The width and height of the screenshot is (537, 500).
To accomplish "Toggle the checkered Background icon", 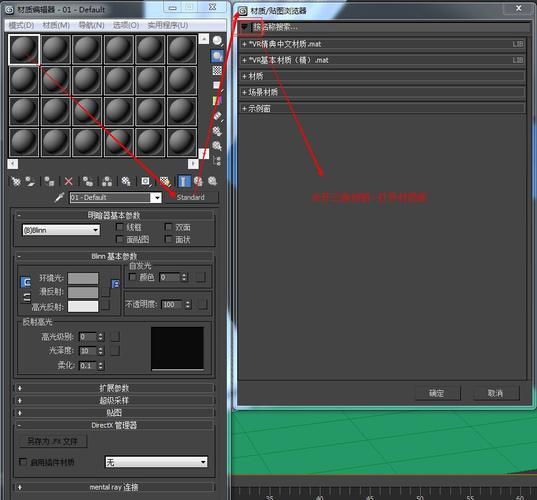I will click(217, 71).
